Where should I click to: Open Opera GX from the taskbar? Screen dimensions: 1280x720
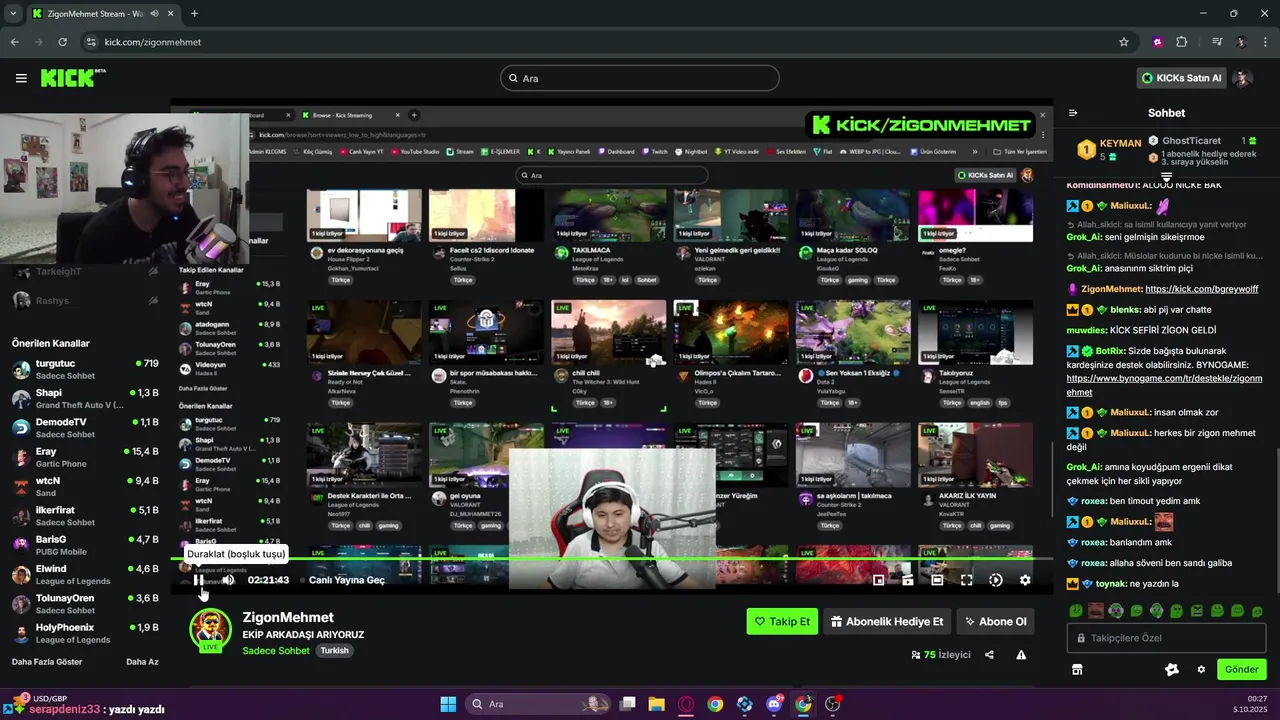pos(686,704)
